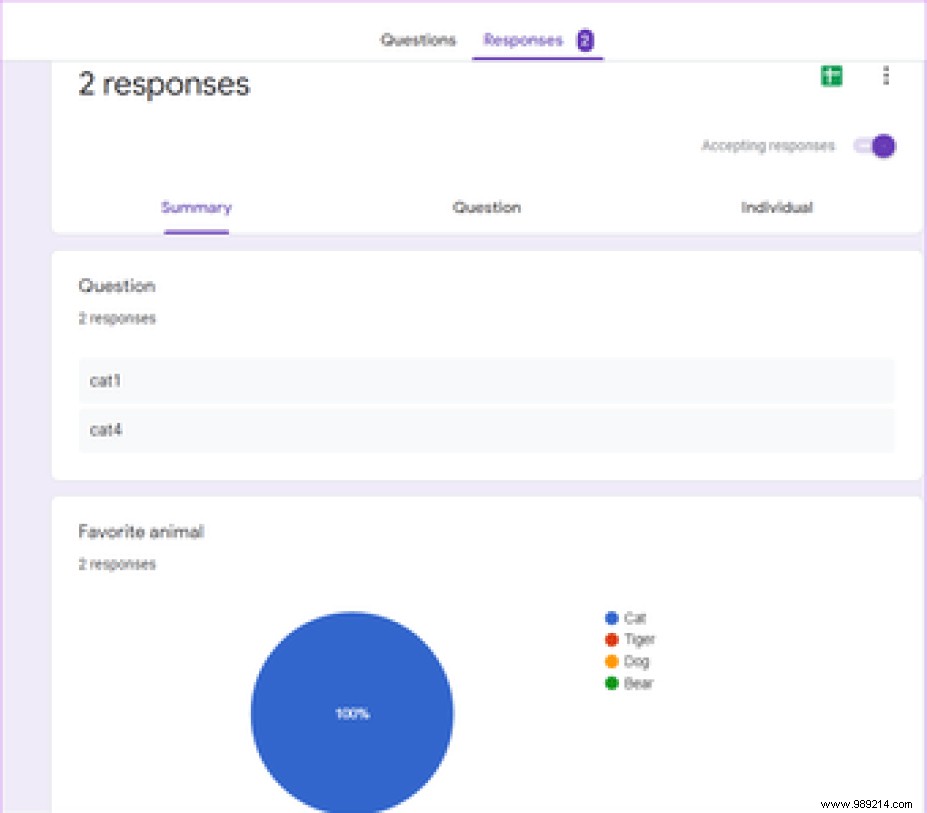Click the blue Cat legend marker
927x813 pixels.
[x=611, y=618]
